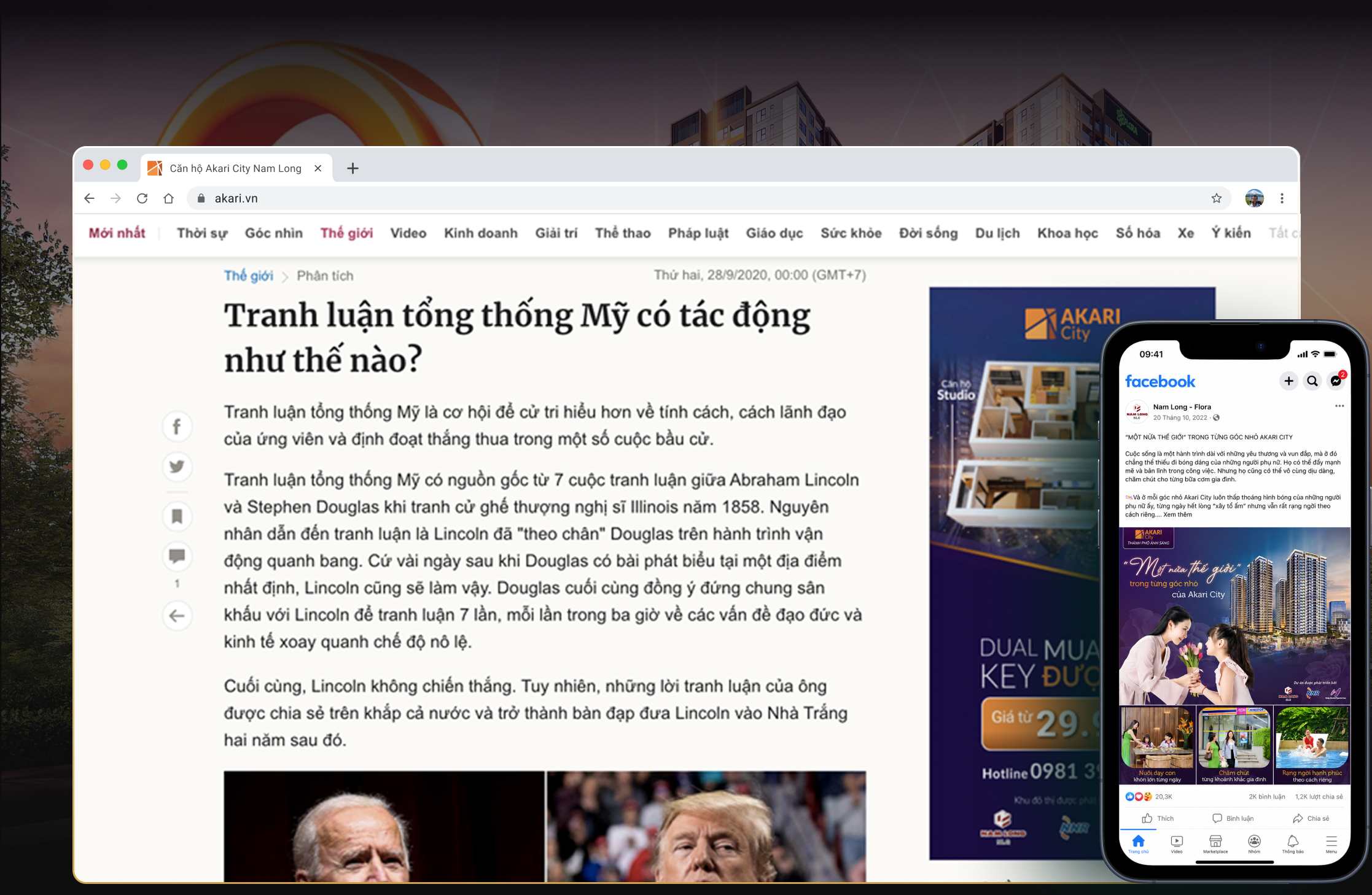Tap the Nam Long profile picture

pos(1137,412)
